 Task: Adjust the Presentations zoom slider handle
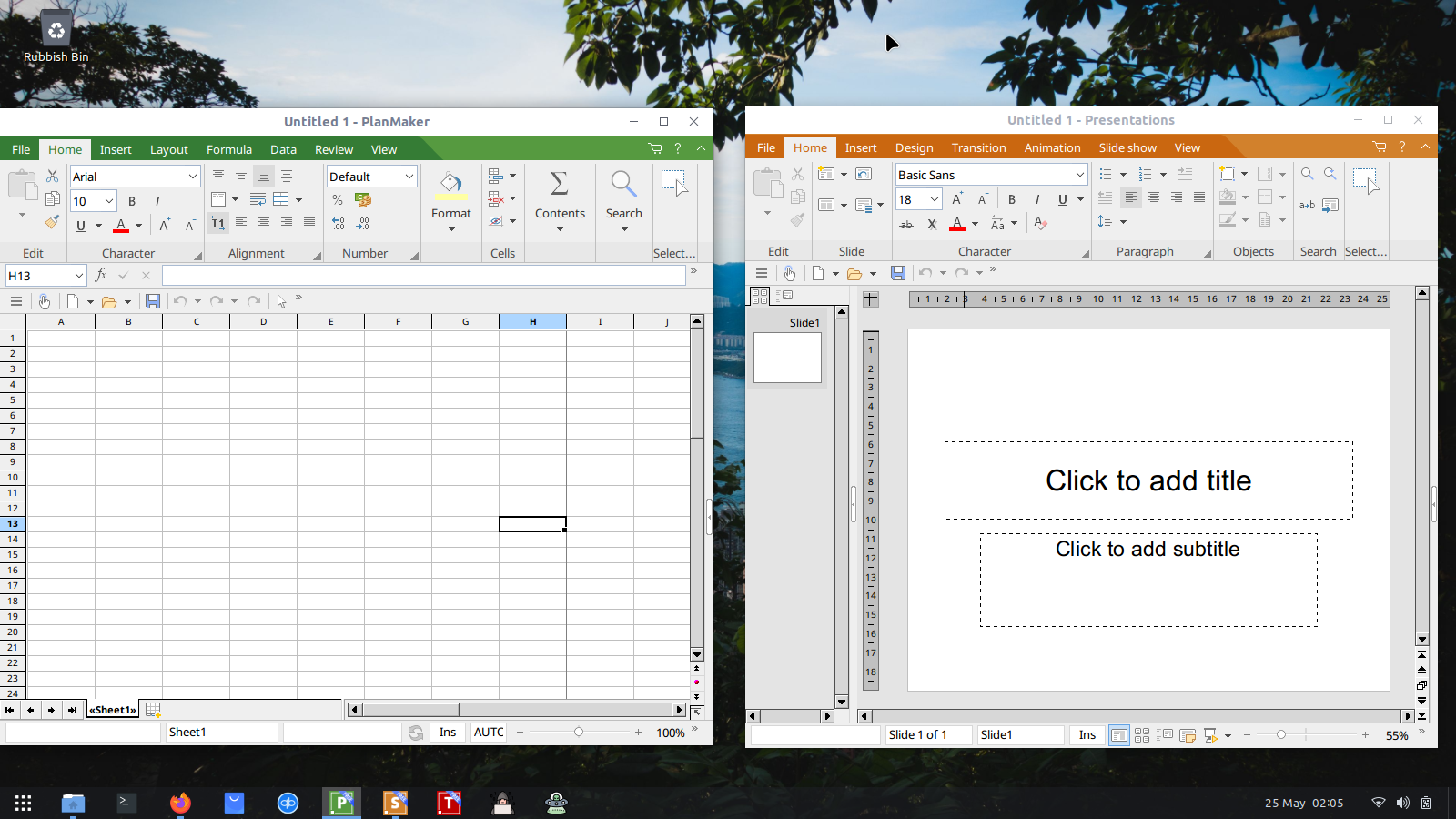coord(1281,734)
